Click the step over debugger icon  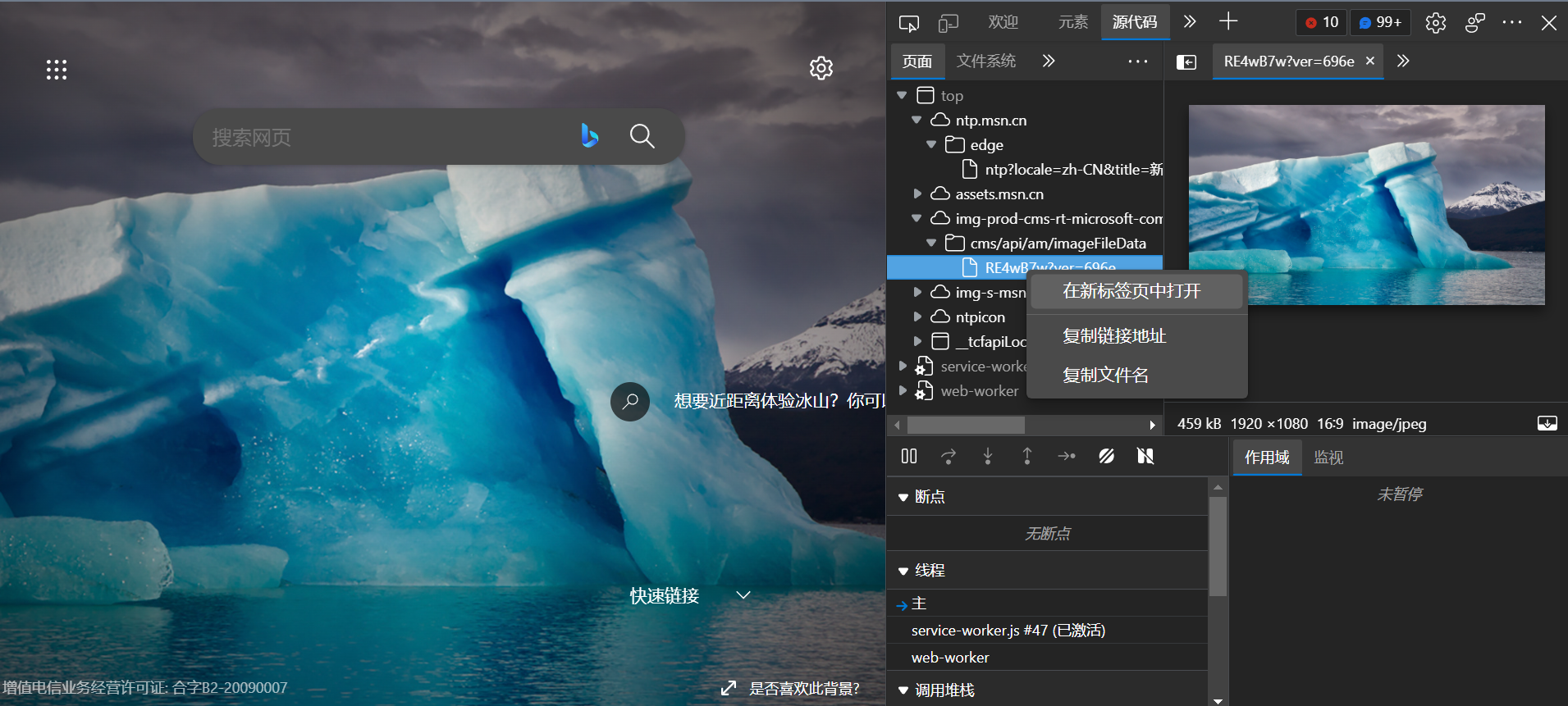949,456
